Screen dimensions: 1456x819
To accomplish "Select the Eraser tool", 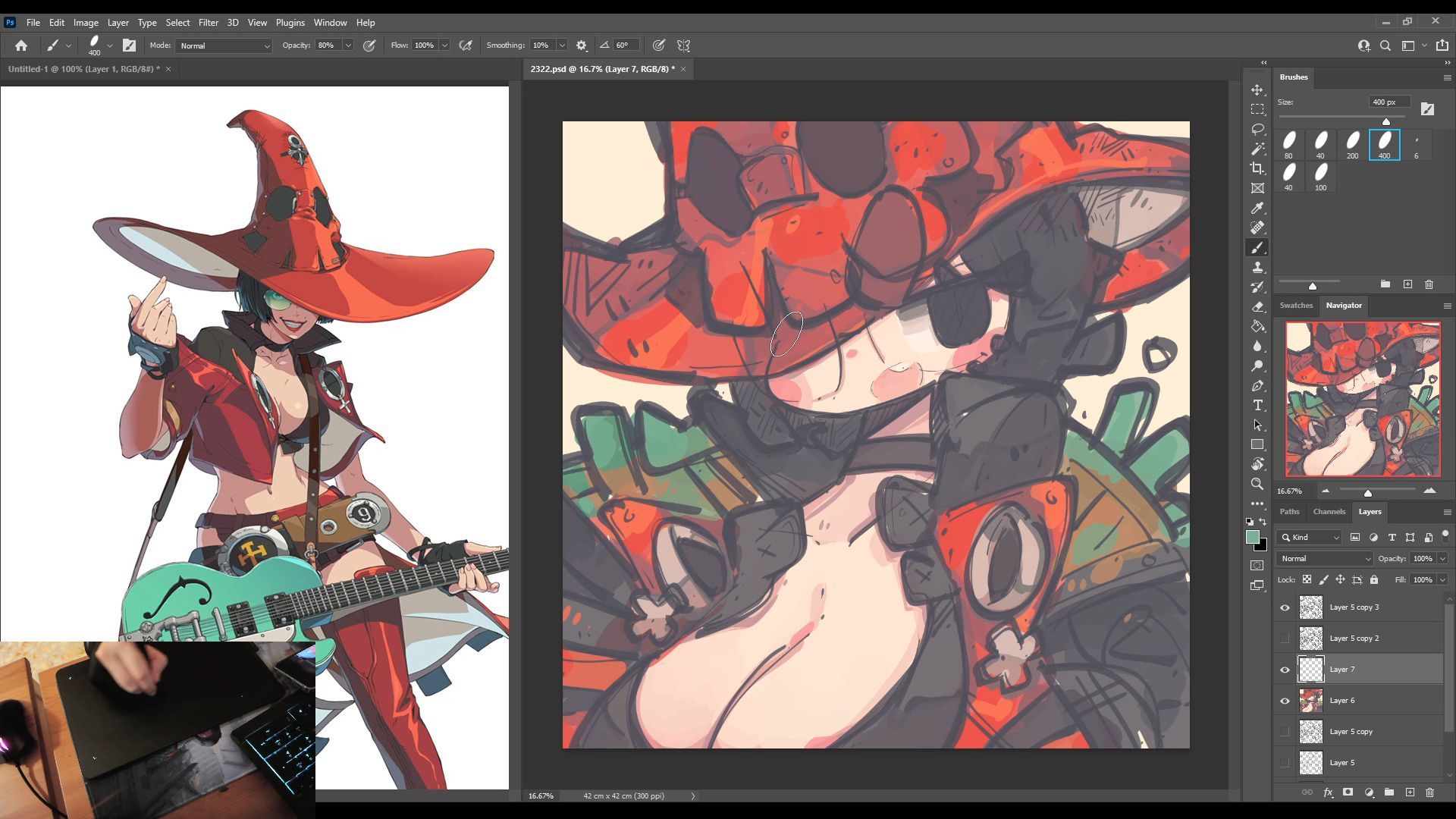I will pyautogui.click(x=1257, y=306).
